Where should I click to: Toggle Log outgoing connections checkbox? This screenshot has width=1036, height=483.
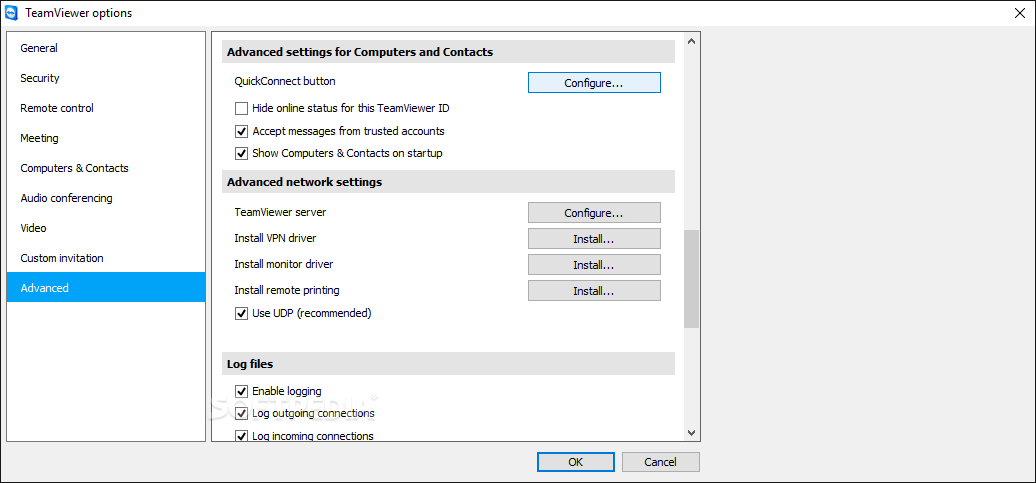(x=241, y=414)
